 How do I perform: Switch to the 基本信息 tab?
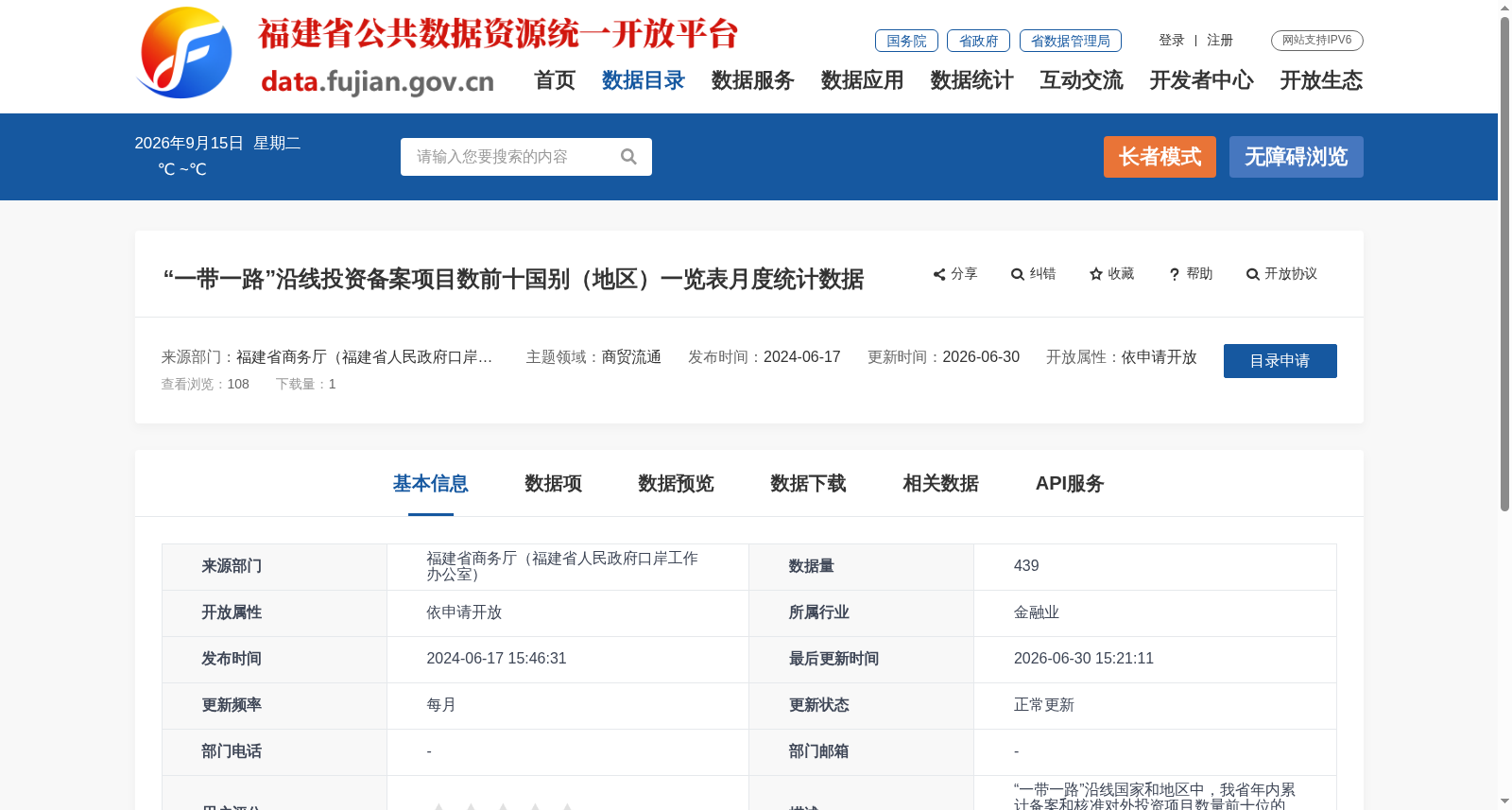[x=431, y=484]
